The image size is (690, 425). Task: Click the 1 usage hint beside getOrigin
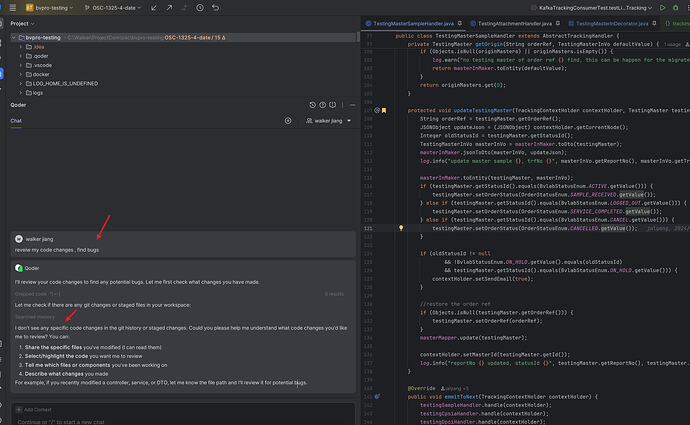[672, 44]
